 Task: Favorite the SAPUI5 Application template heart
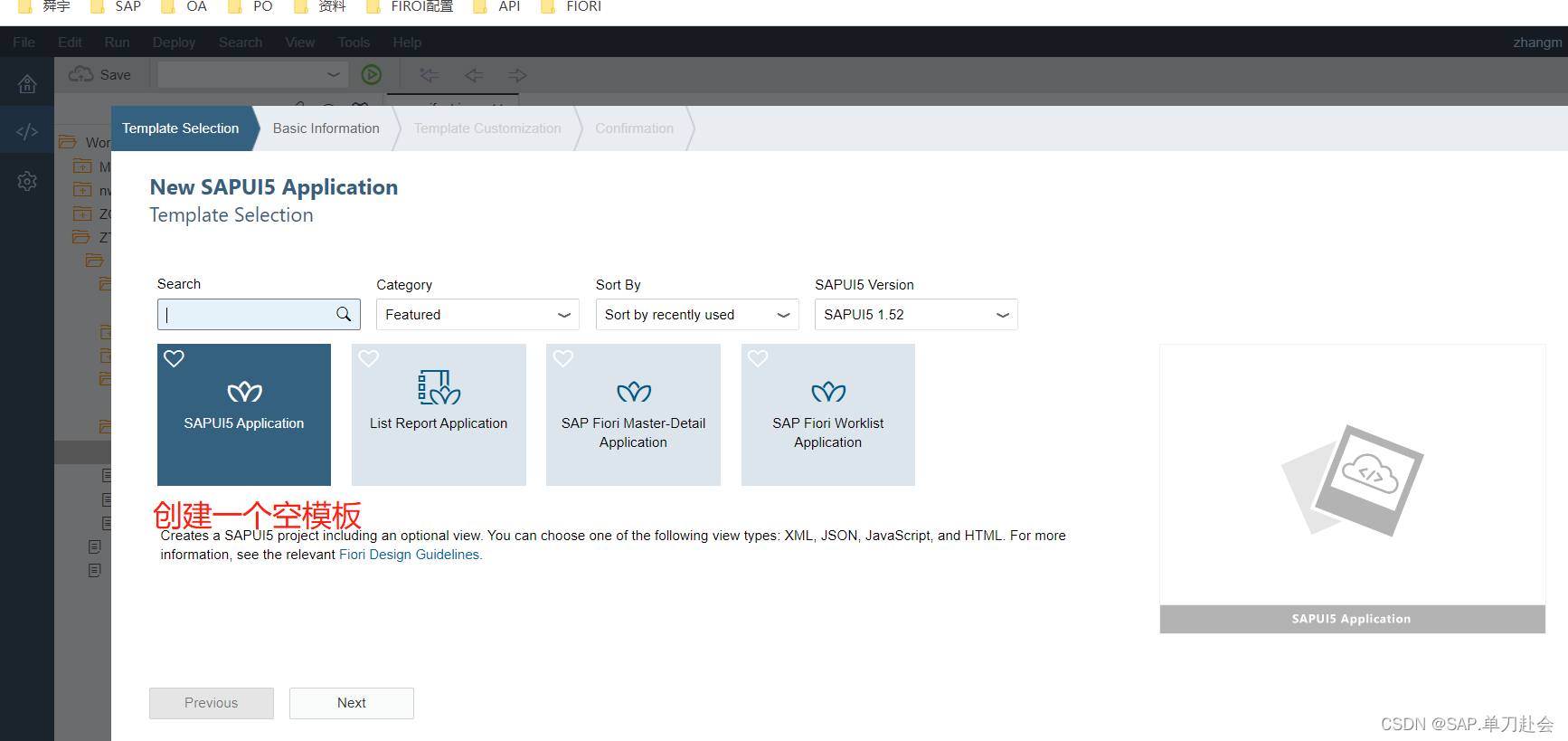pyautogui.click(x=175, y=358)
